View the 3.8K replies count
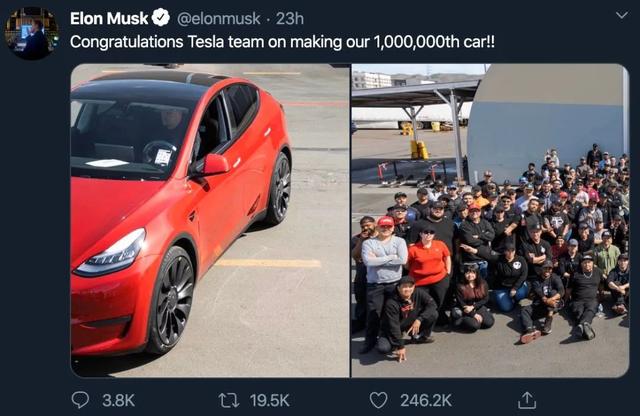The width and height of the screenshot is (640, 416). (118, 400)
